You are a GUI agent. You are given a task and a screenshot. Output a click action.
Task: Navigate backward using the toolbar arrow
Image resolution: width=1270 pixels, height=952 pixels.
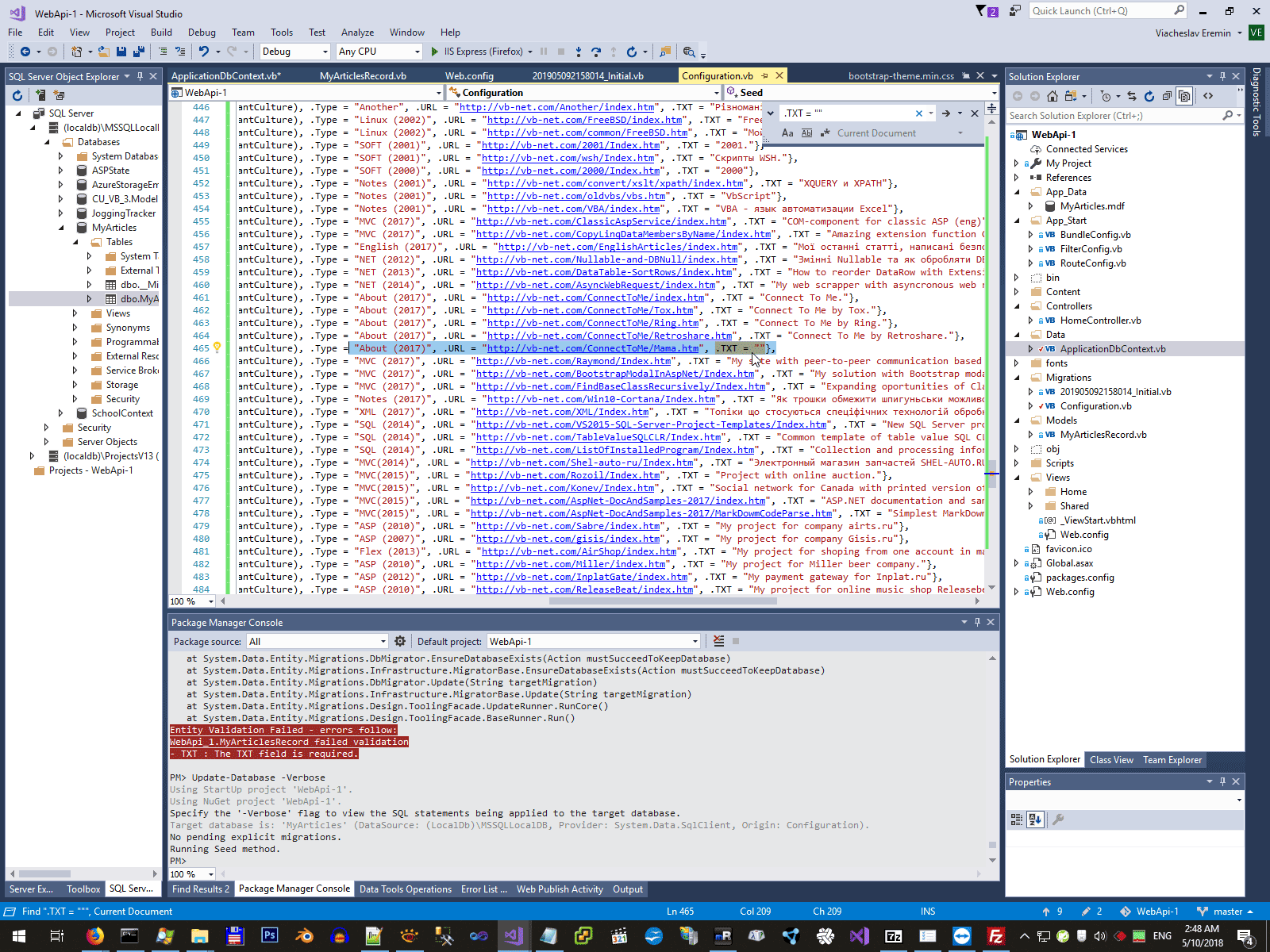pyautogui.click(x=25, y=52)
